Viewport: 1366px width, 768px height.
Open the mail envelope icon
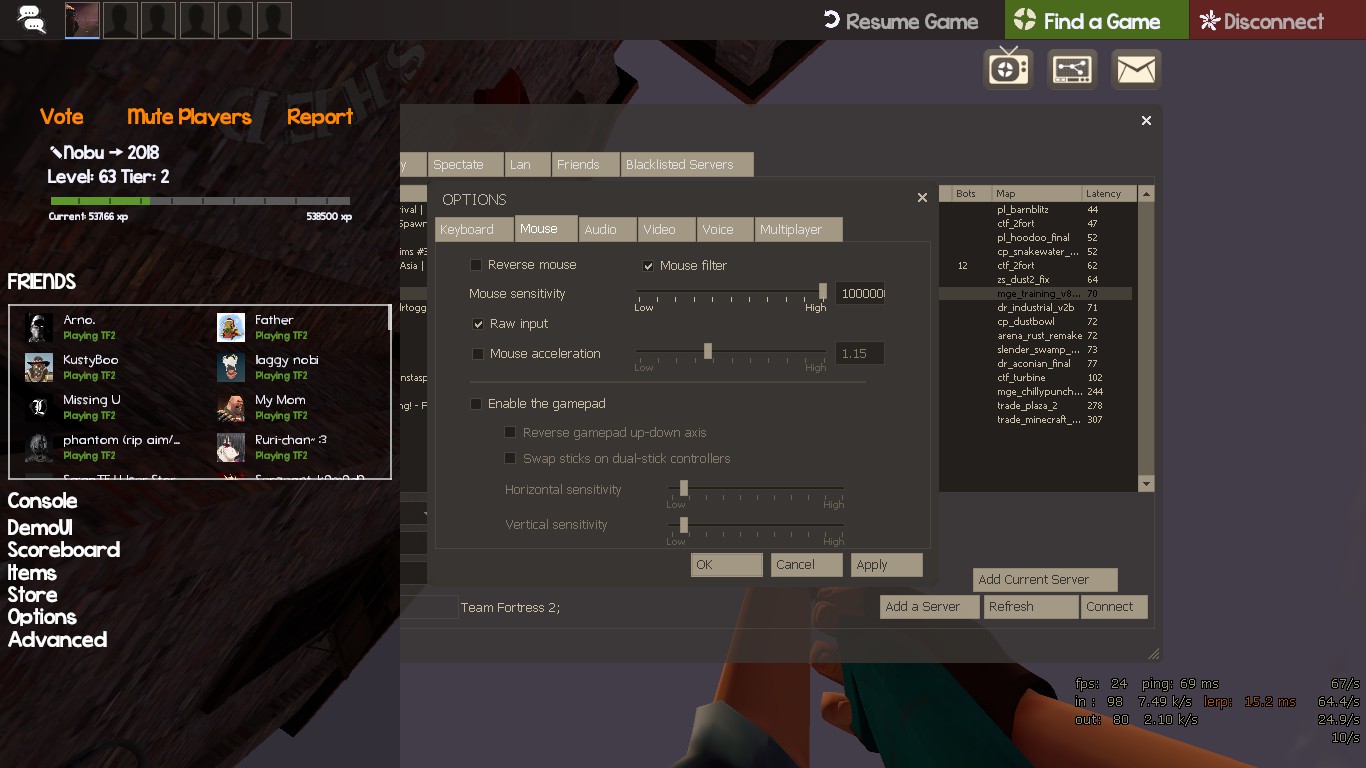click(x=1136, y=69)
